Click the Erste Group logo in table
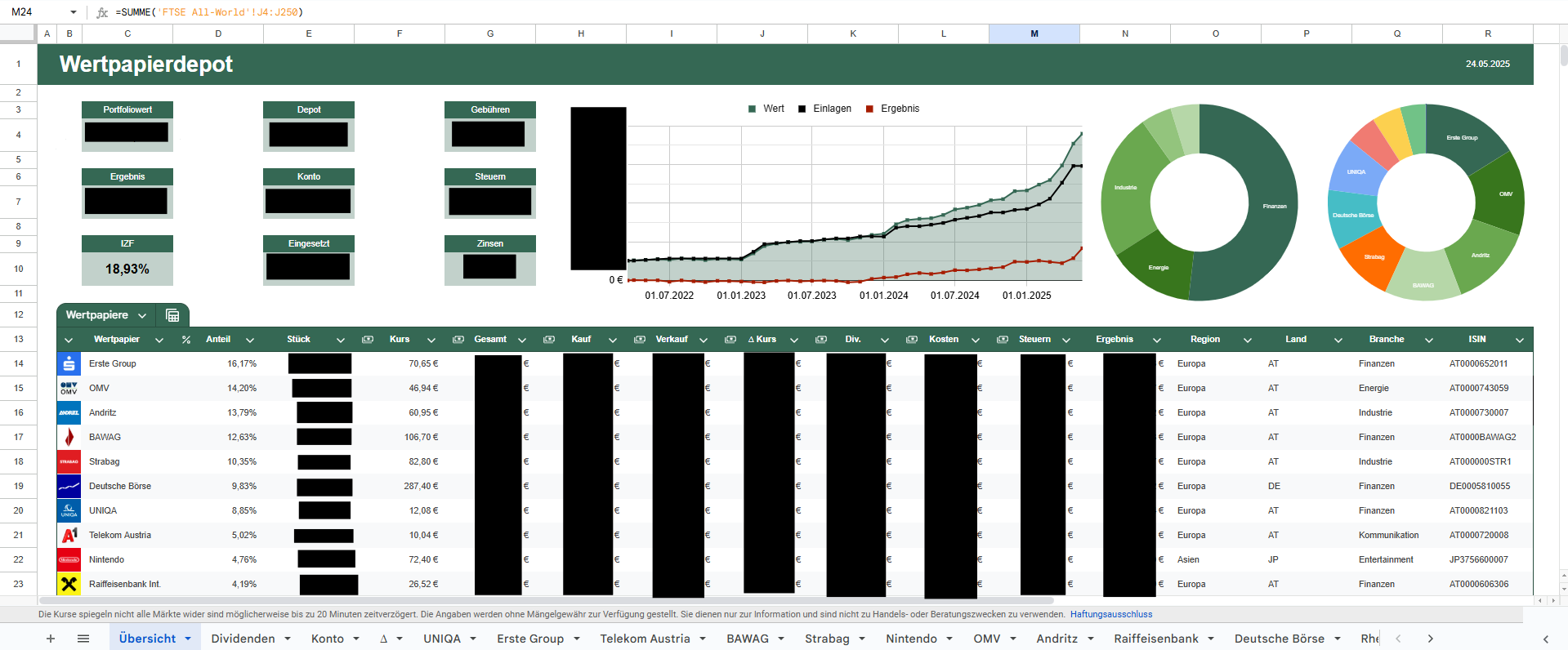 click(69, 364)
